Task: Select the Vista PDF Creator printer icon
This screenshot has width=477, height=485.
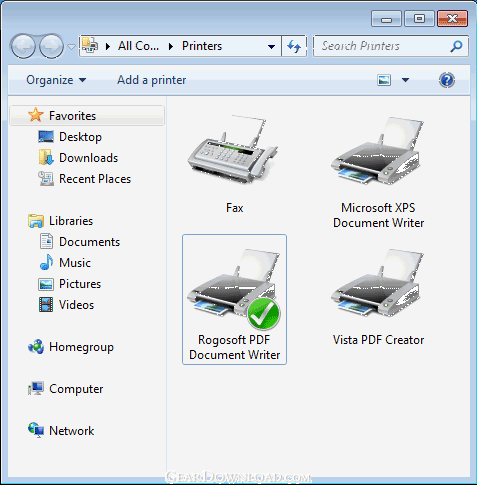Action: click(378, 282)
